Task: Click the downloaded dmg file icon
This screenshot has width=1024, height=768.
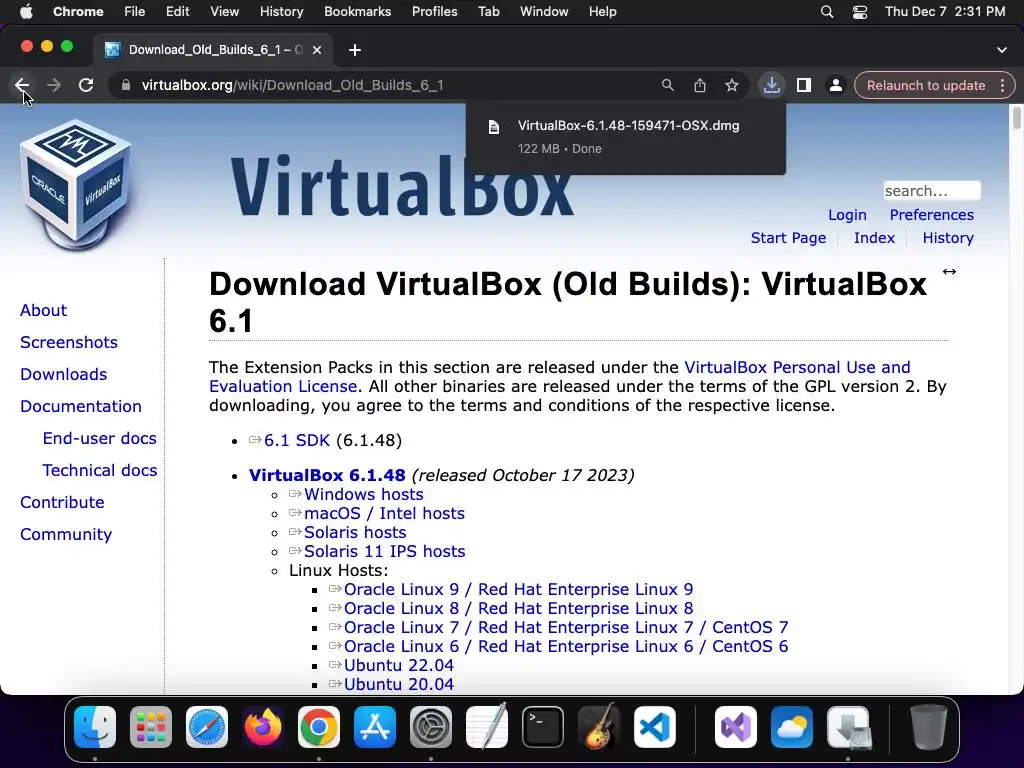Action: [494, 127]
